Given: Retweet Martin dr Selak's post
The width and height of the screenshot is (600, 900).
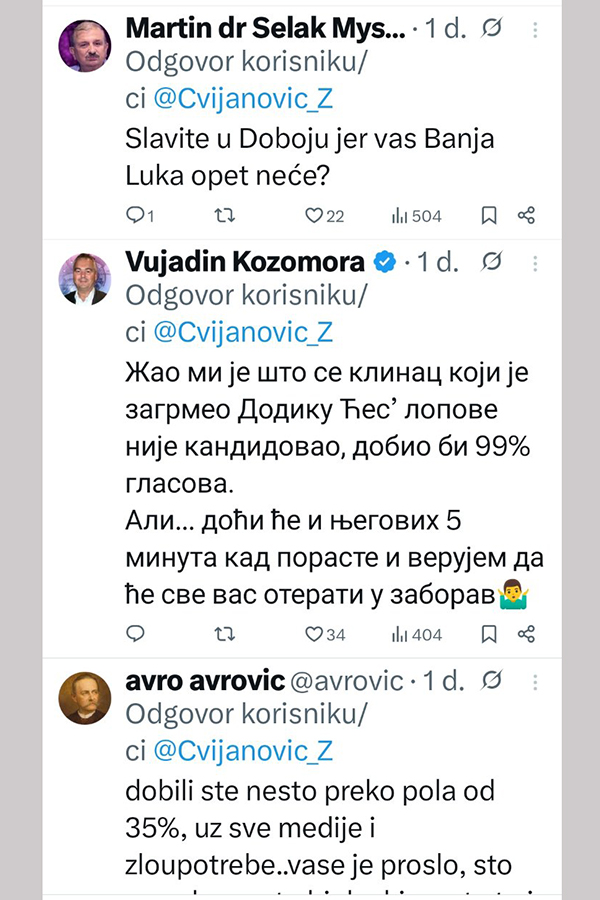Looking at the screenshot, I should (x=226, y=215).
